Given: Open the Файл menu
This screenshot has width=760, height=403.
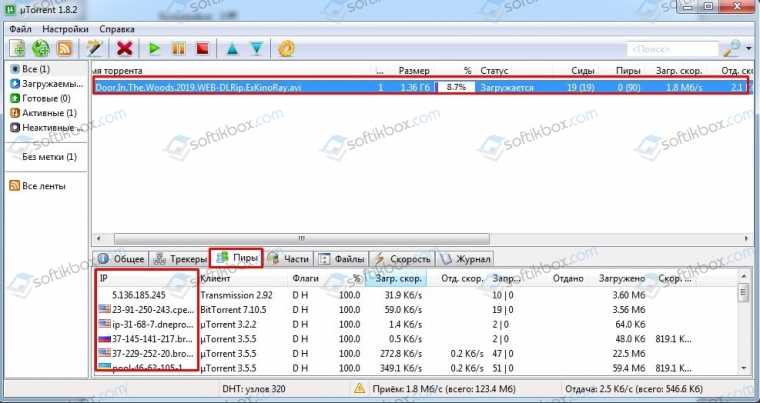Looking at the screenshot, I should tap(20, 29).
